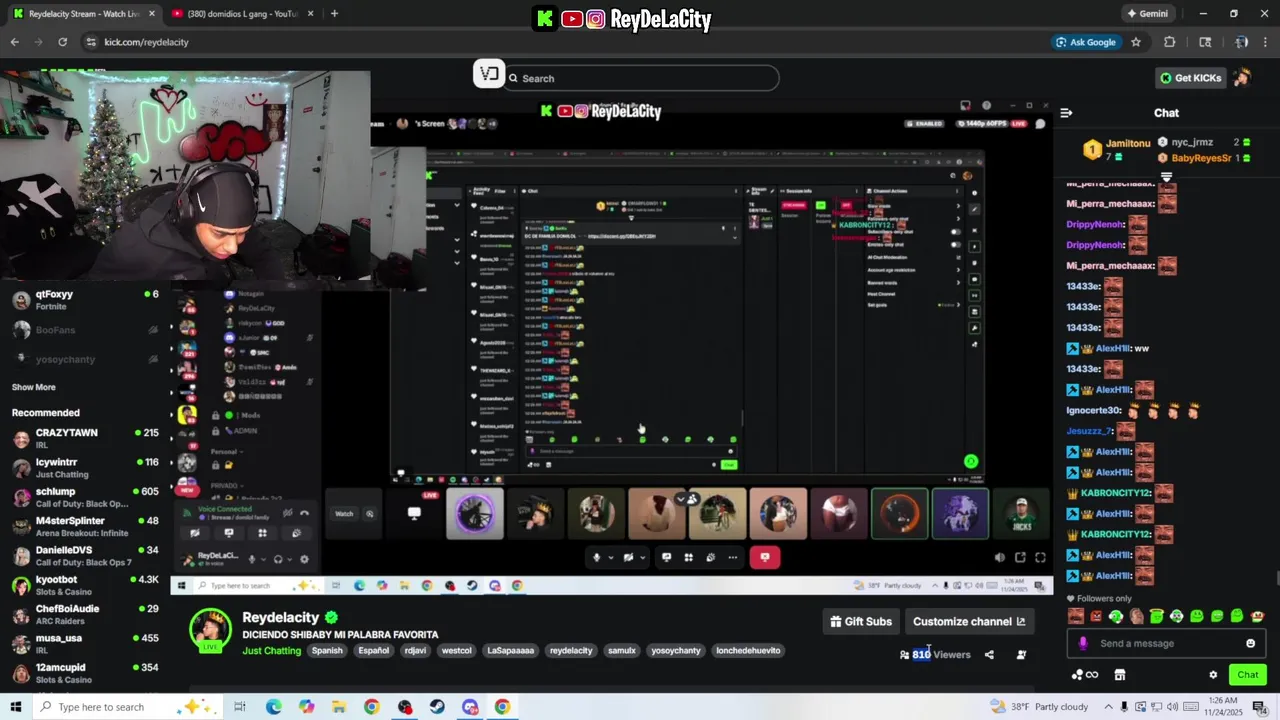Click the purple microphone icon in message box
The image size is (1280, 720).
click(1083, 643)
